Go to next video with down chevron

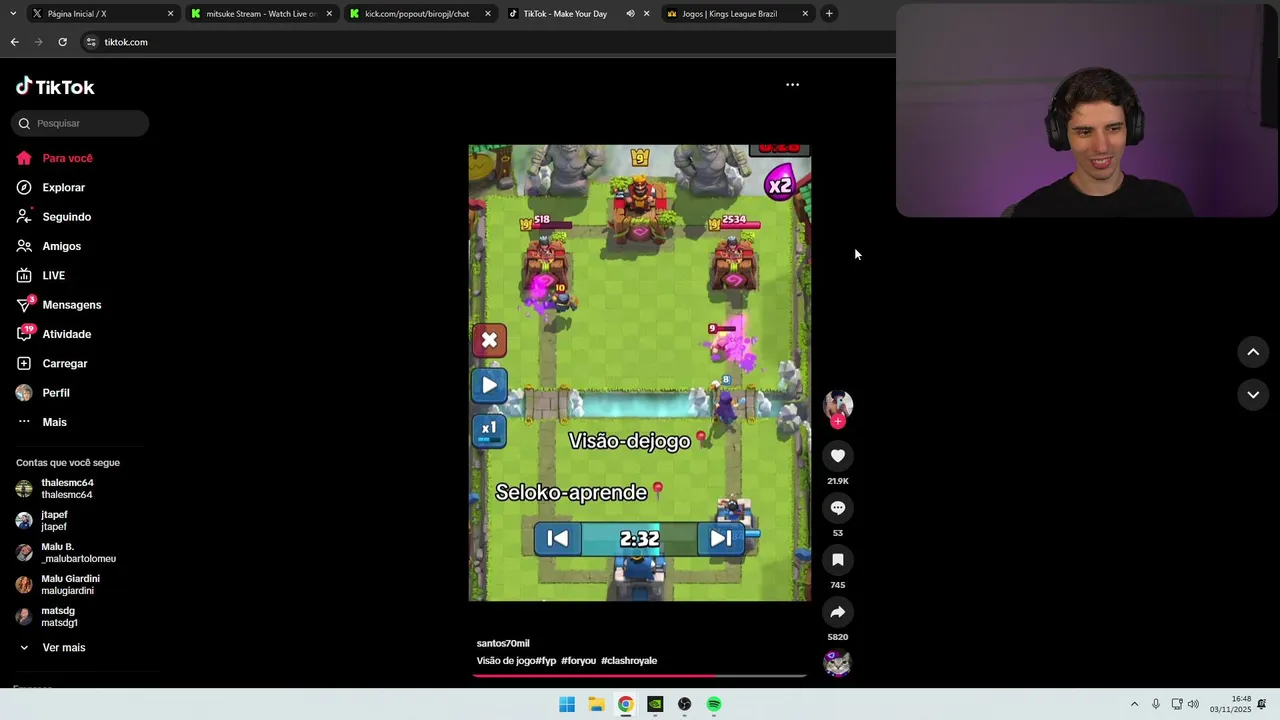(1253, 395)
